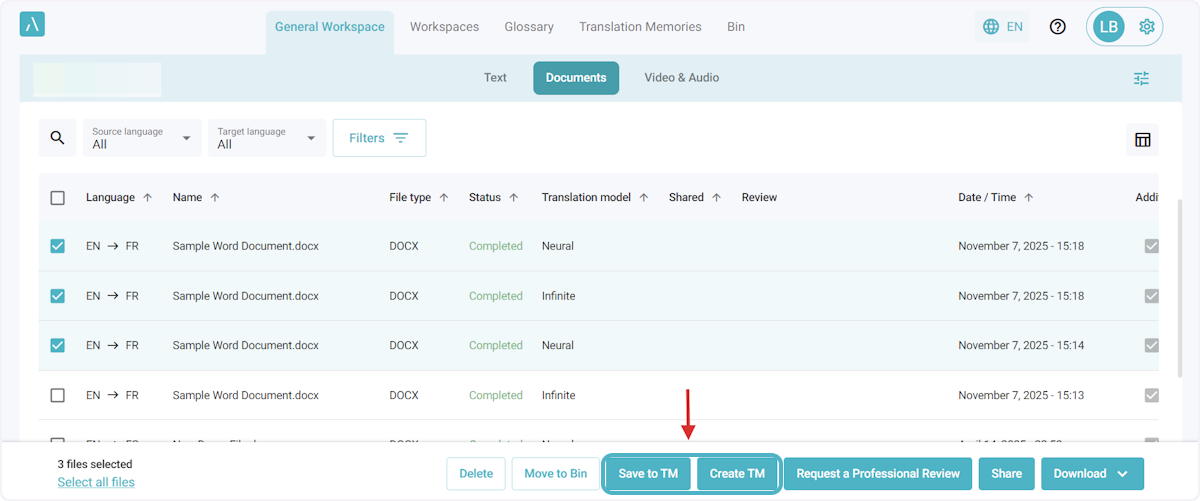Expand the Target language dropdown
The height and width of the screenshot is (501, 1200).
point(267,138)
